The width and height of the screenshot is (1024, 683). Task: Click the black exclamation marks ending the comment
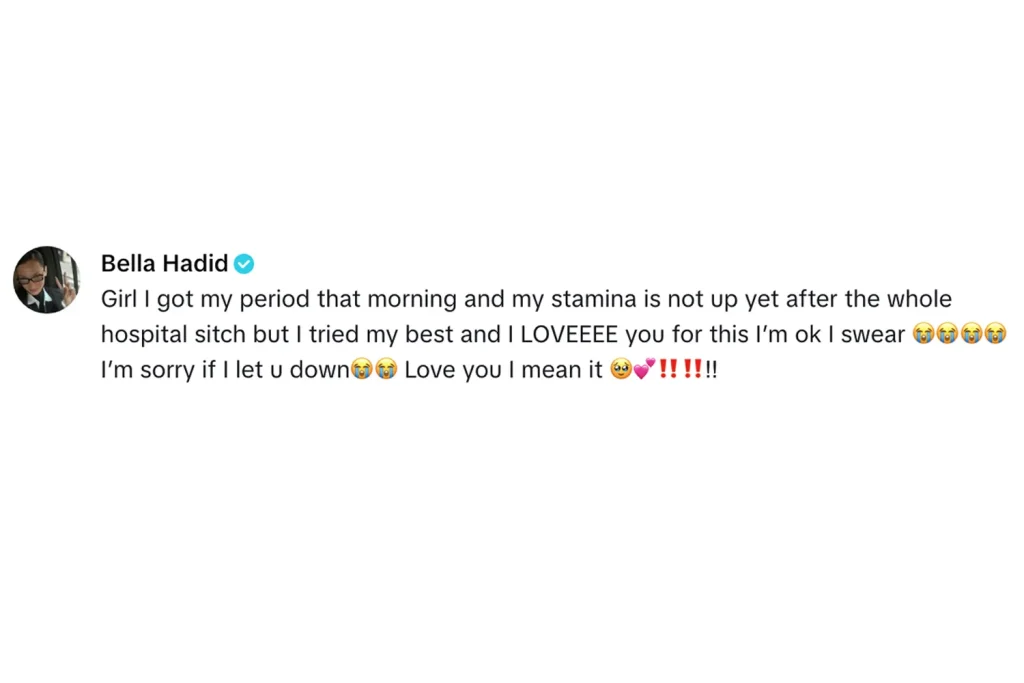[x=711, y=370]
